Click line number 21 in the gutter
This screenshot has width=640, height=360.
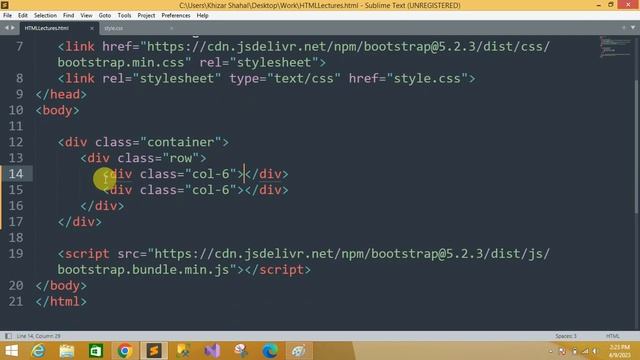[16, 301]
